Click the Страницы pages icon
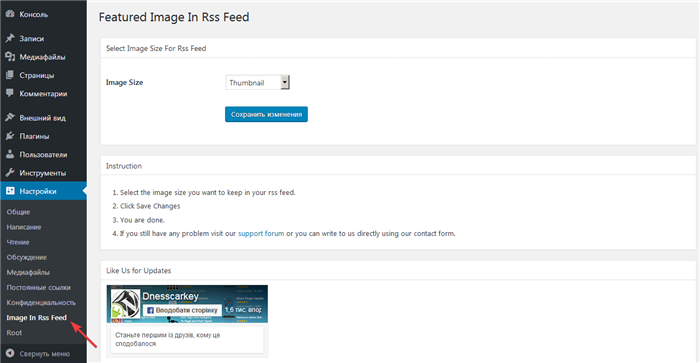 pos(10,75)
